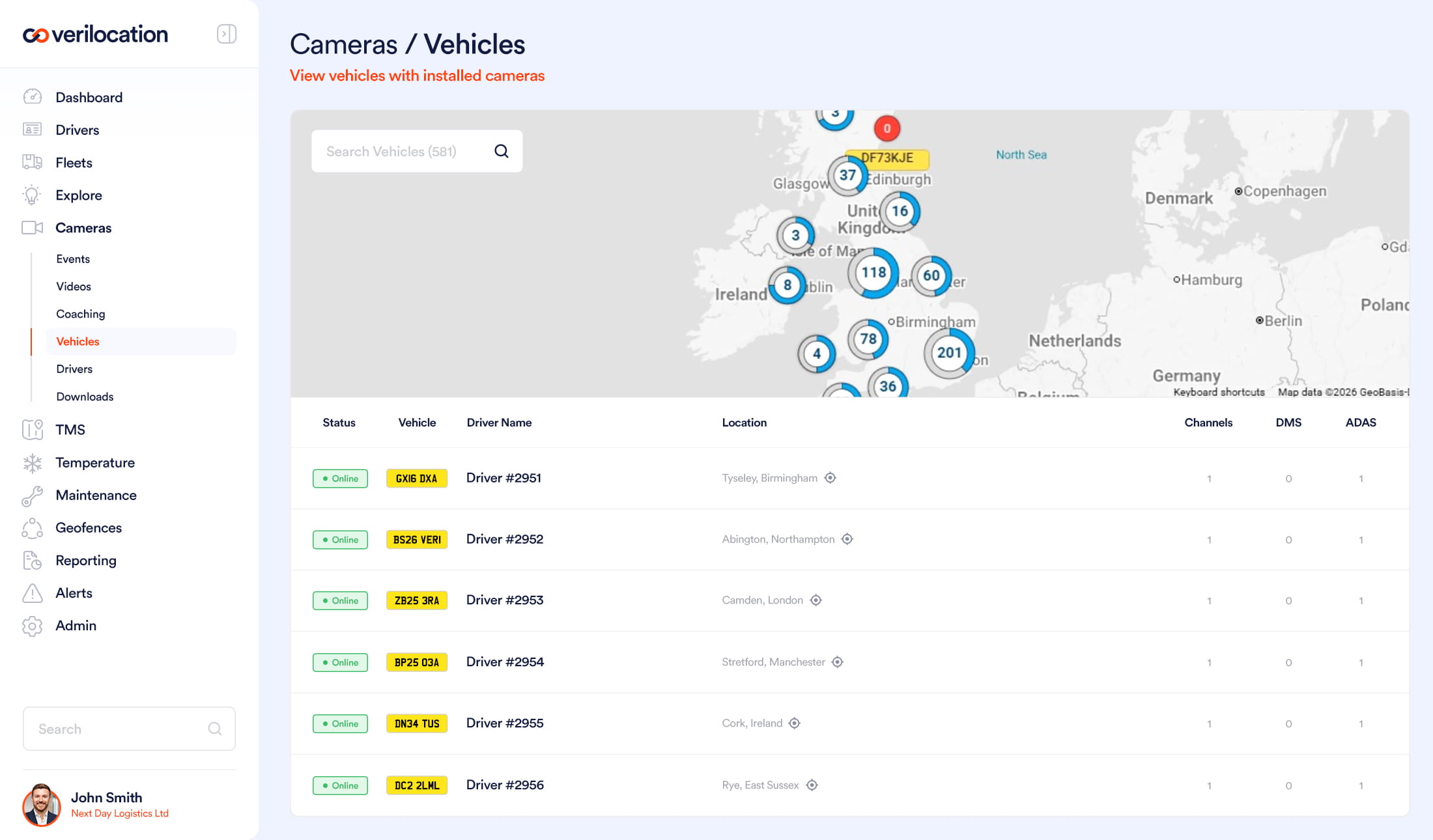Select the Downloads submenu item
Viewport: 1433px width, 840px height.
point(85,397)
